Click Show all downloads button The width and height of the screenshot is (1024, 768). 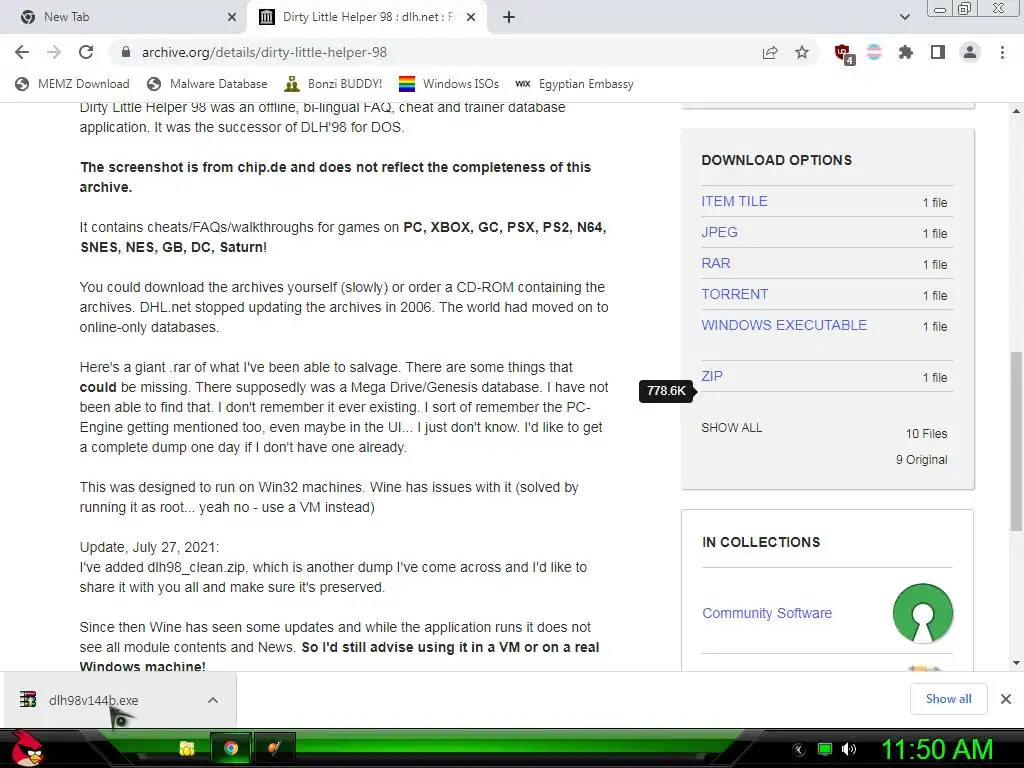[948, 699]
